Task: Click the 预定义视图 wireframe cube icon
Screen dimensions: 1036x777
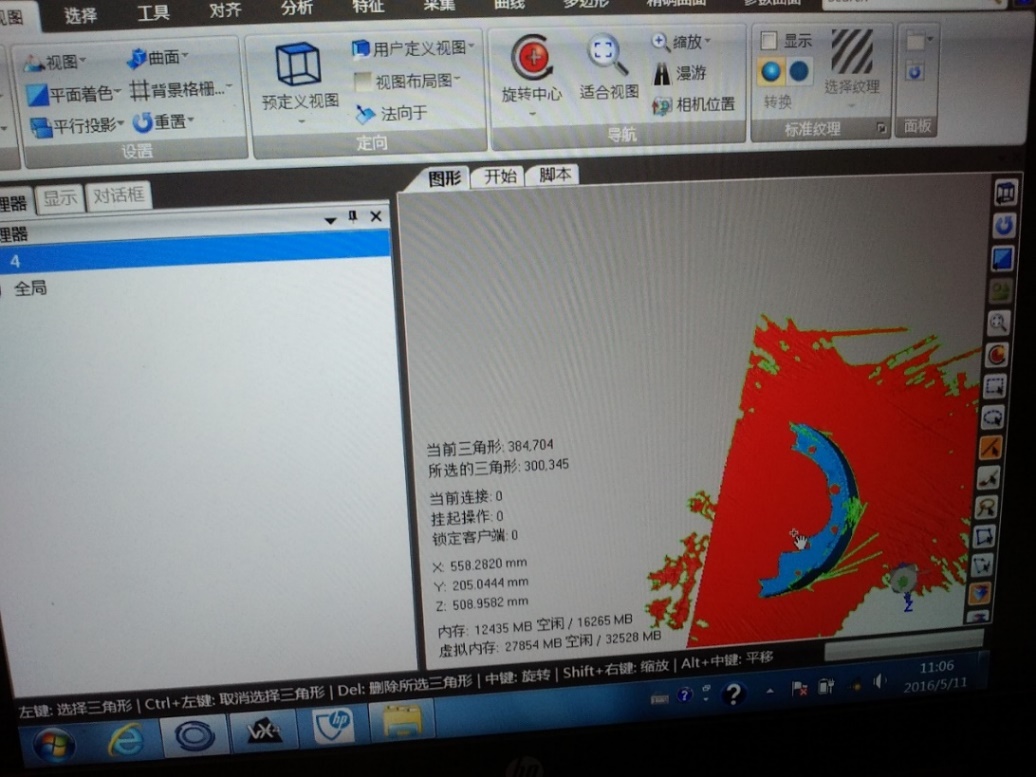Action: 299,65
